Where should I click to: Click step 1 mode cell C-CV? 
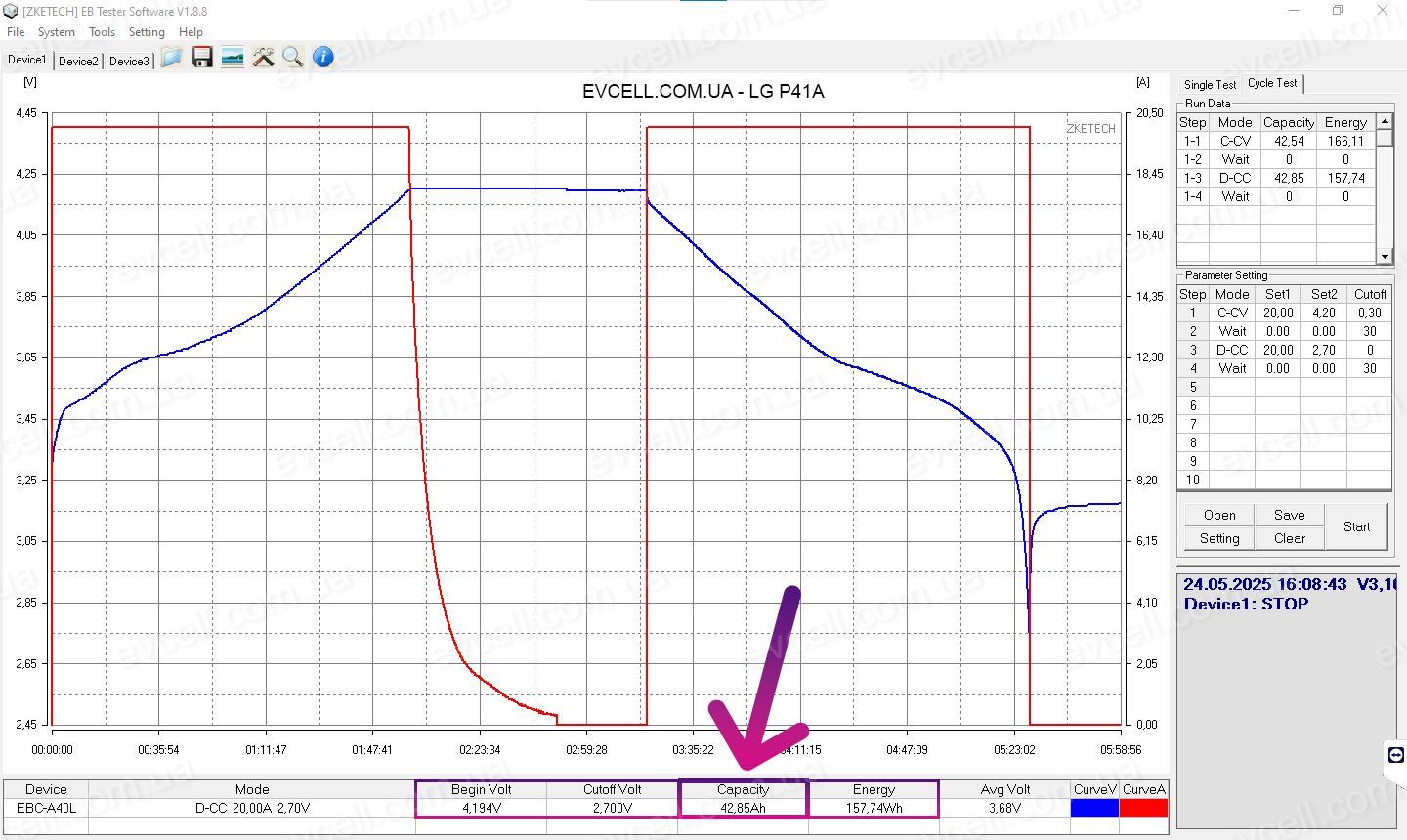coord(1232,313)
